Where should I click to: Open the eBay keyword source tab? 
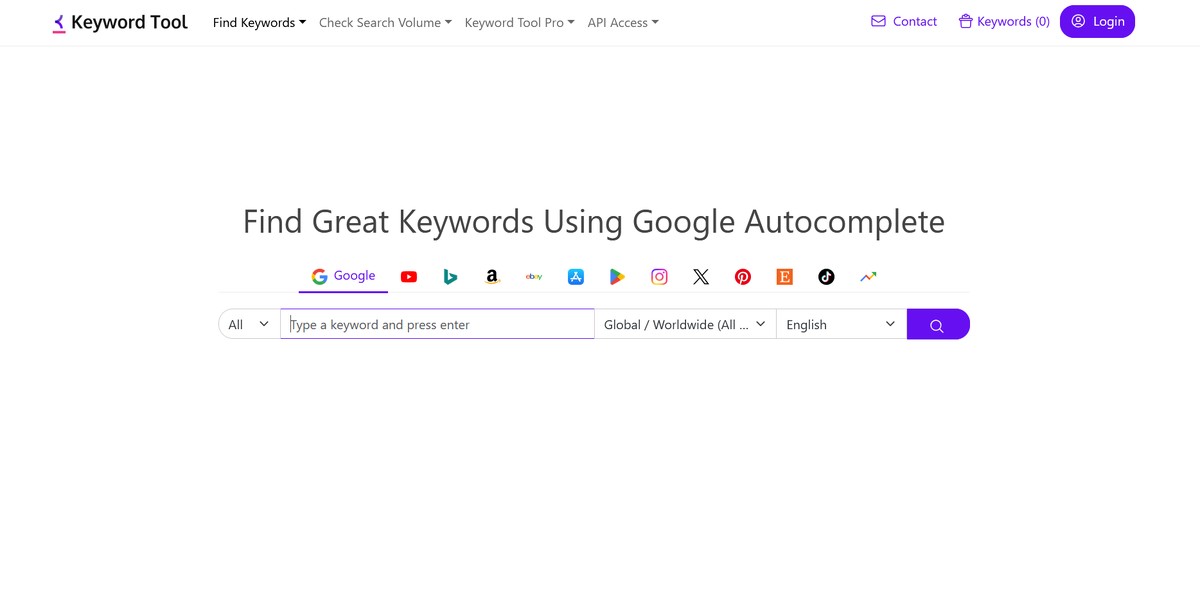point(534,277)
